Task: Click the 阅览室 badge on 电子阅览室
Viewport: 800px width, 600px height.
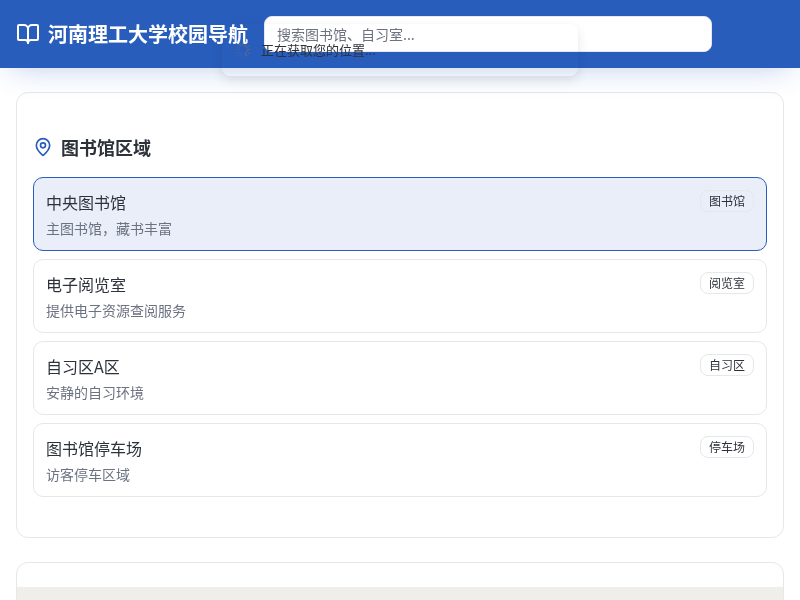Action: pyautogui.click(x=727, y=283)
